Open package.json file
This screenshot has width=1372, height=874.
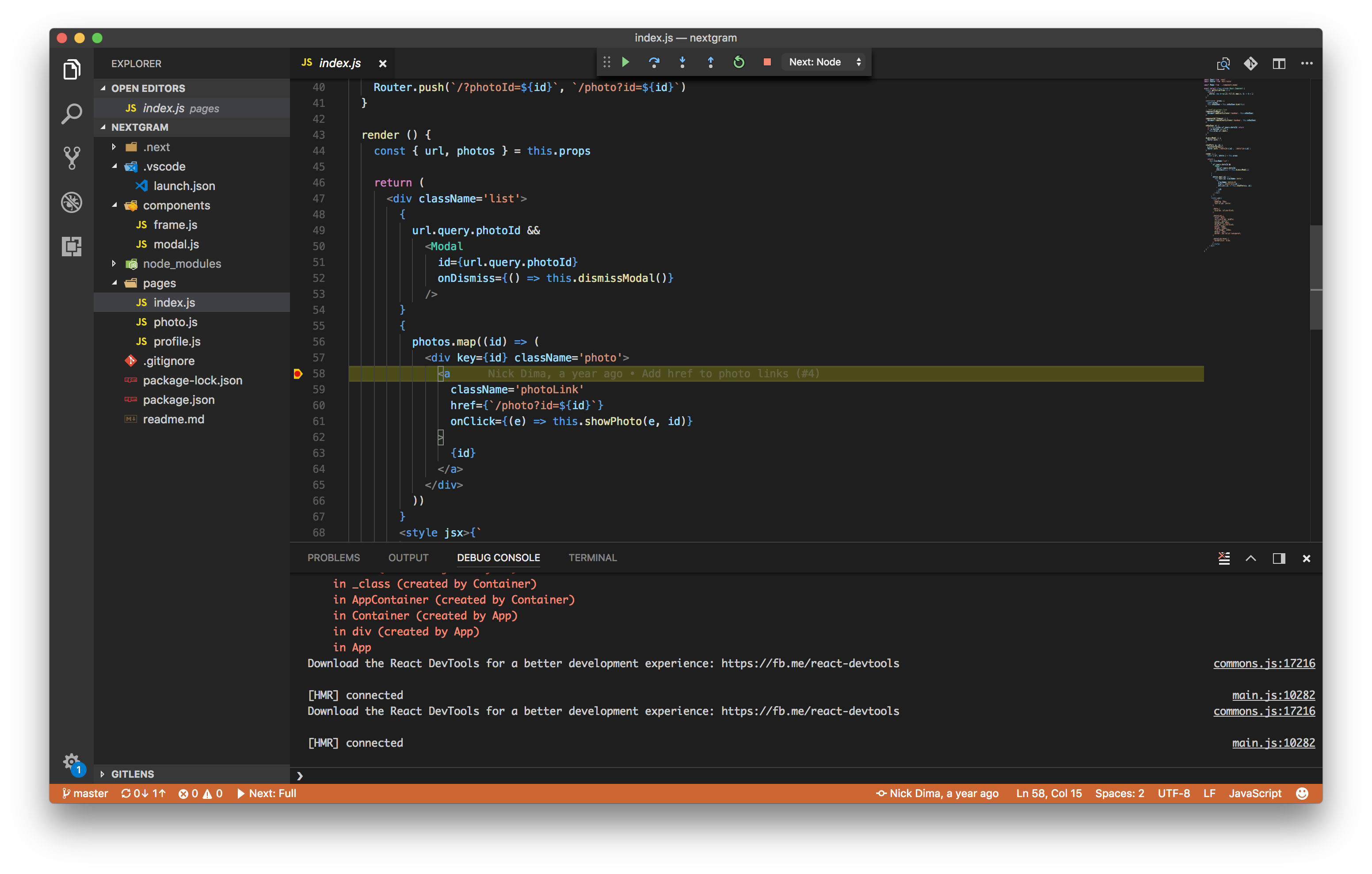pyautogui.click(x=191, y=400)
